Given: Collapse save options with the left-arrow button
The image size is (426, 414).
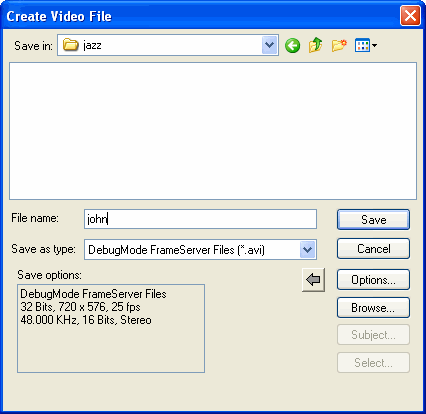Looking at the screenshot, I should (x=313, y=280).
